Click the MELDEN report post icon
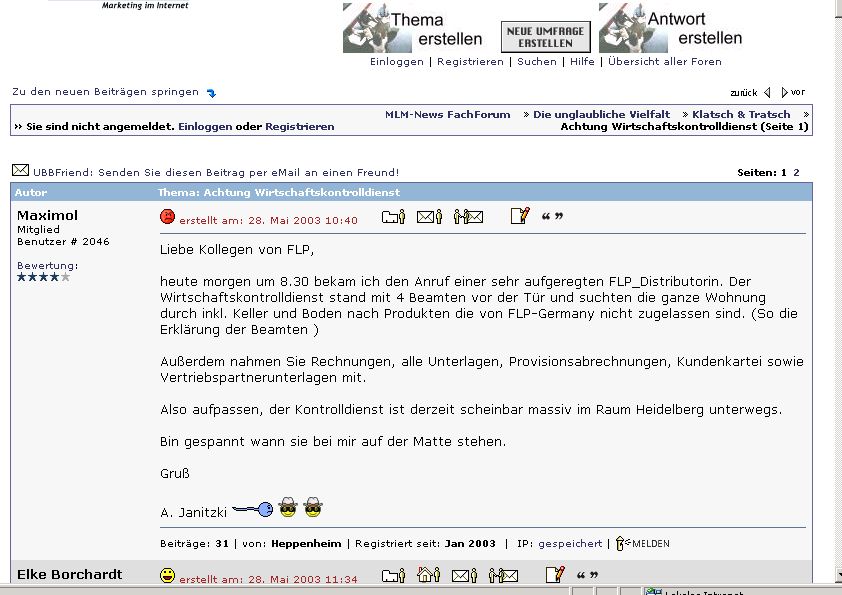 click(642, 543)
